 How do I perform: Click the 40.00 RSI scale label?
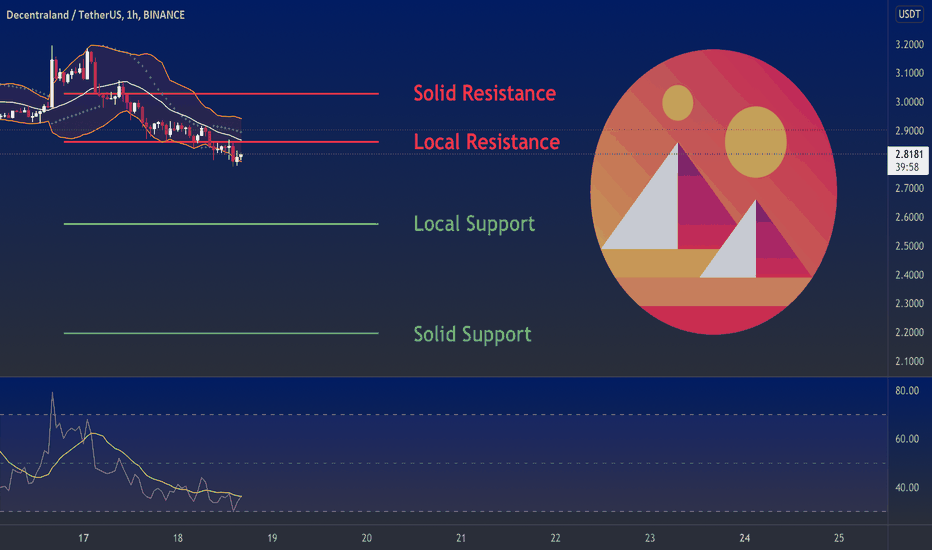tap(908, 488)
